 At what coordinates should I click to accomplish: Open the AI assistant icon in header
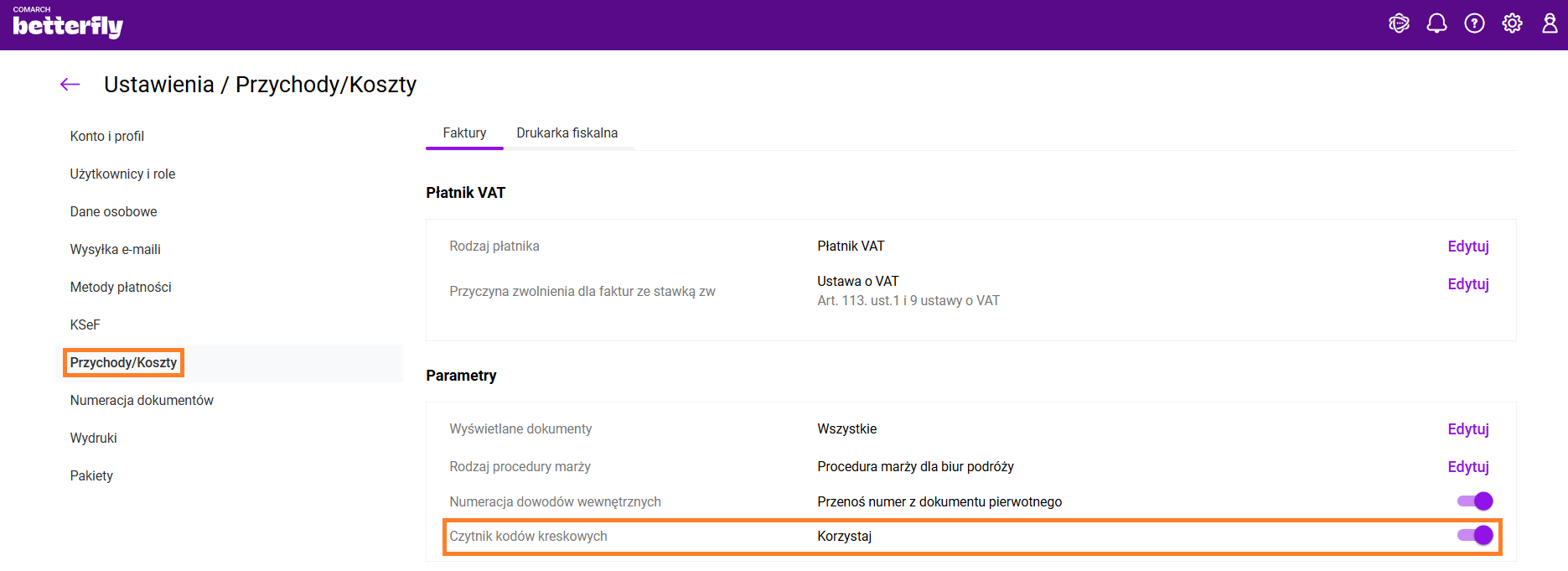[x=1399, y=23]
